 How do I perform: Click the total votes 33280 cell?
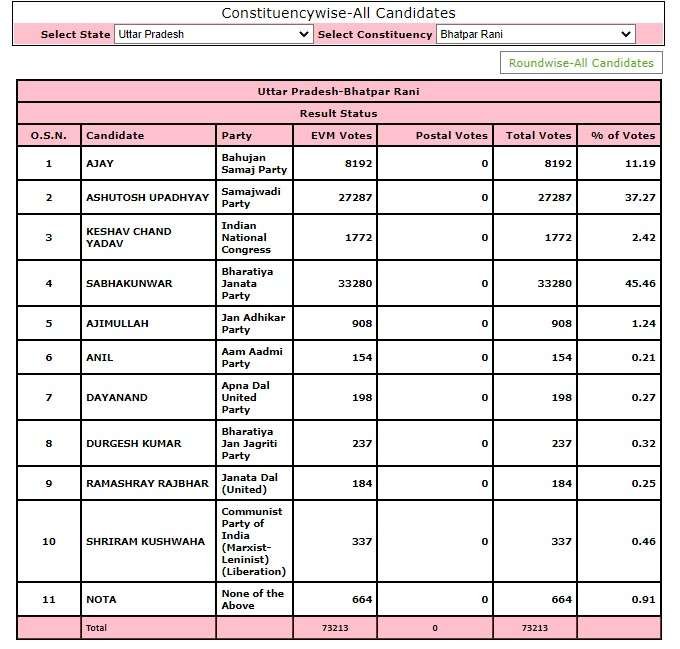click(535, 284)
